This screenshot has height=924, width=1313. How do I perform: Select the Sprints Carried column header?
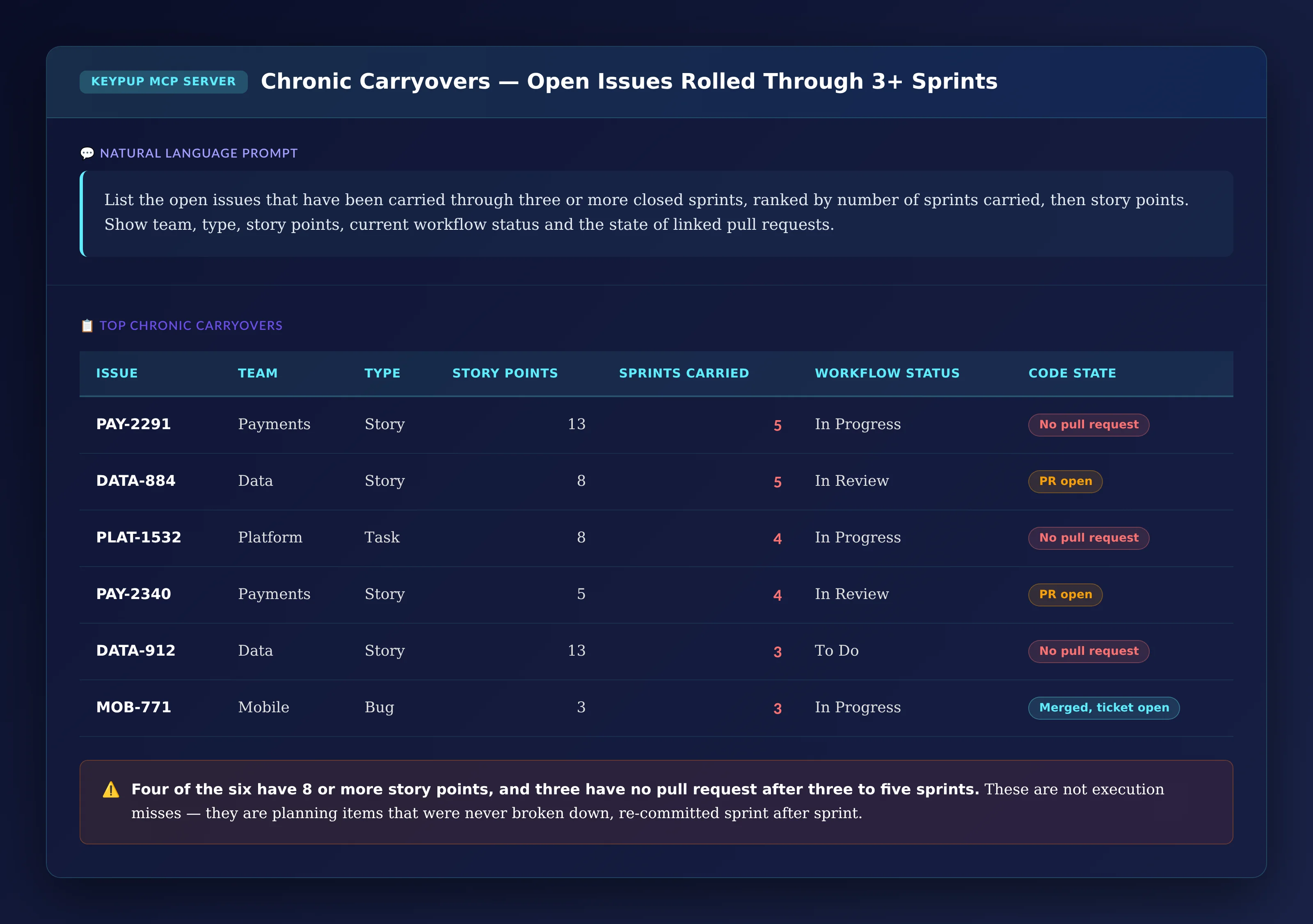pyautogui.click(x=684, y=373)
